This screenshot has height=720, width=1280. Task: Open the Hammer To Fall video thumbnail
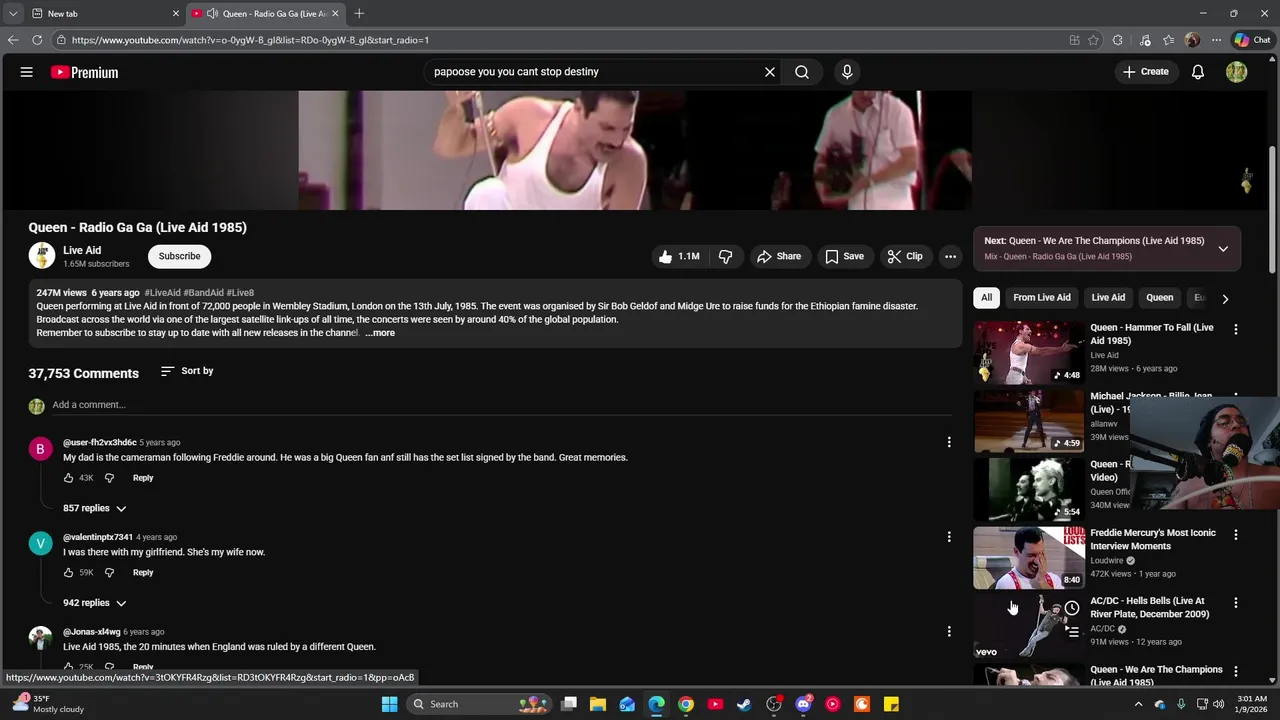pos(1029,352)
